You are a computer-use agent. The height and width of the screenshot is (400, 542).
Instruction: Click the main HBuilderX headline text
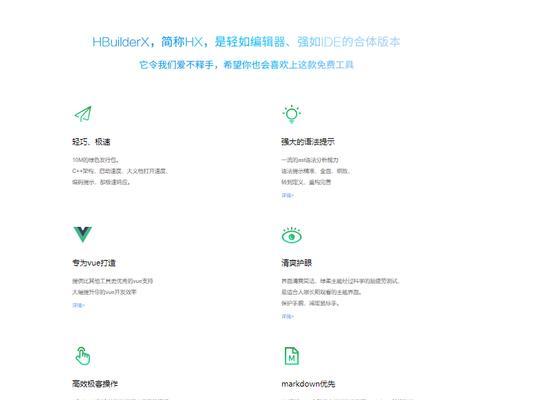pyautogui.click(x=246, y=42)
